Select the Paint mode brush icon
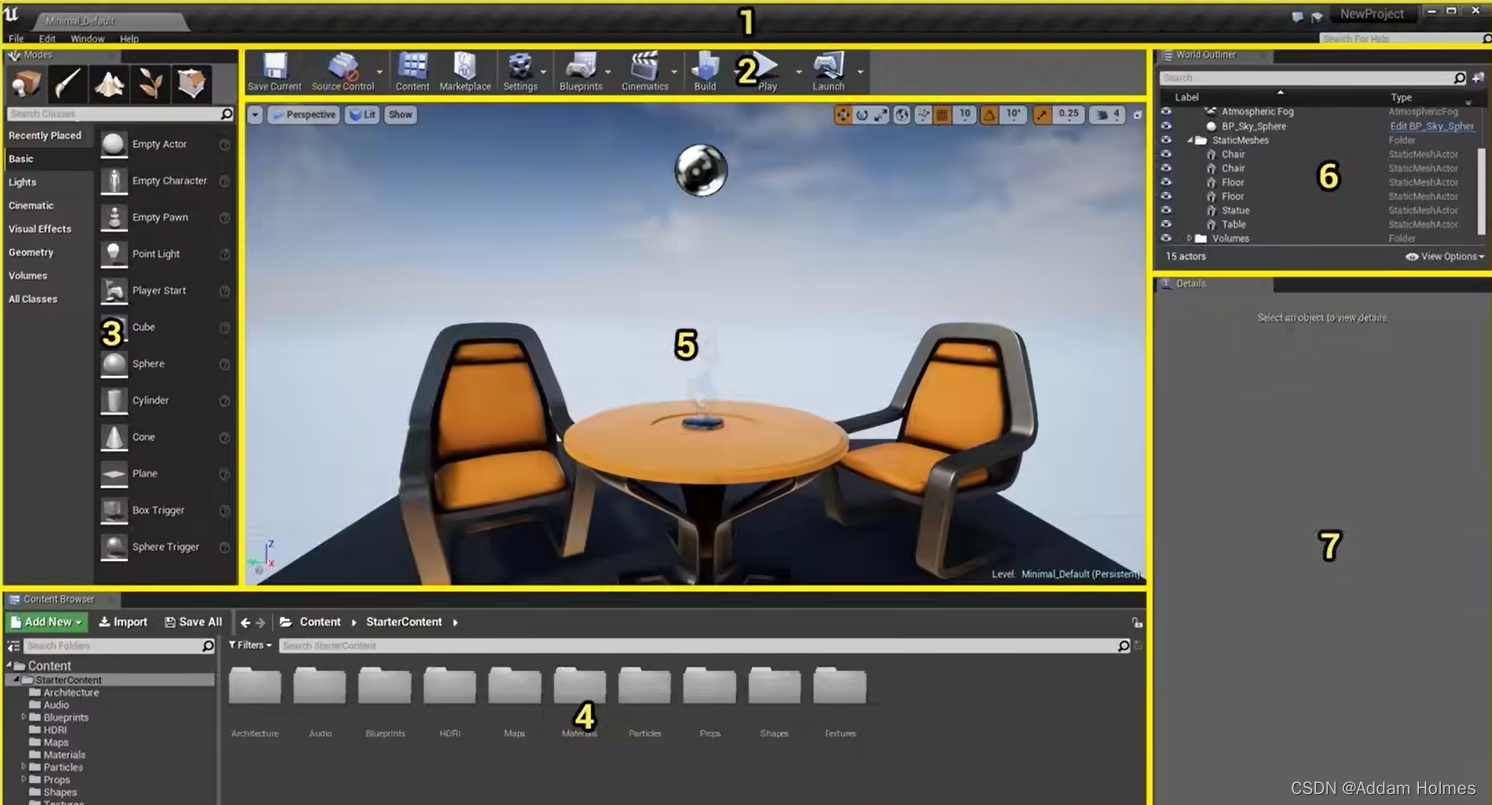 pyautogui.click(x=68, y=84)
